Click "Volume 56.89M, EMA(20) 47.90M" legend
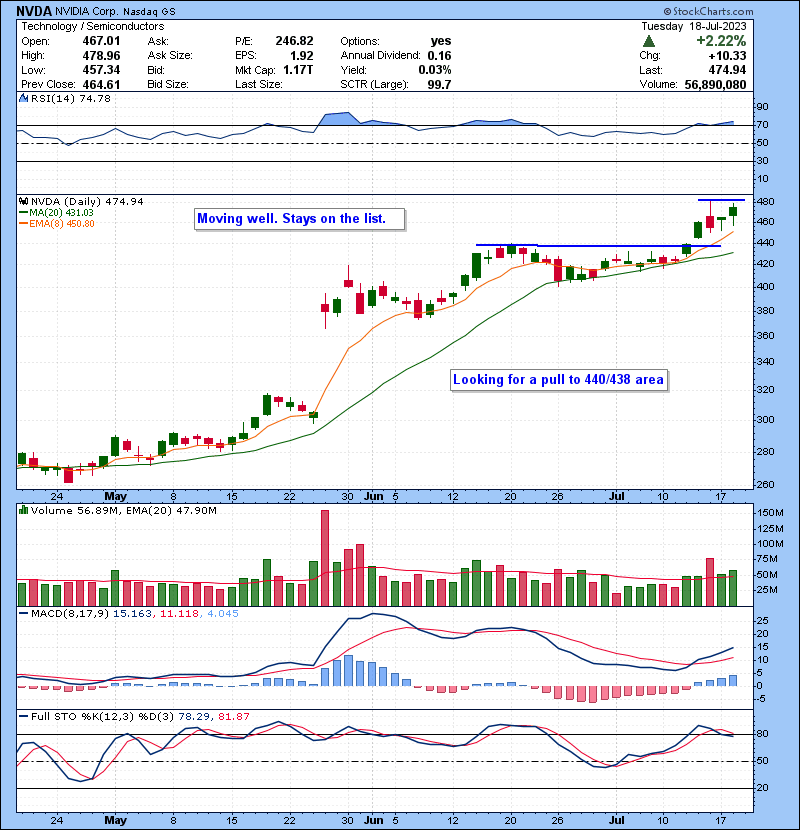 pos(123,510)
